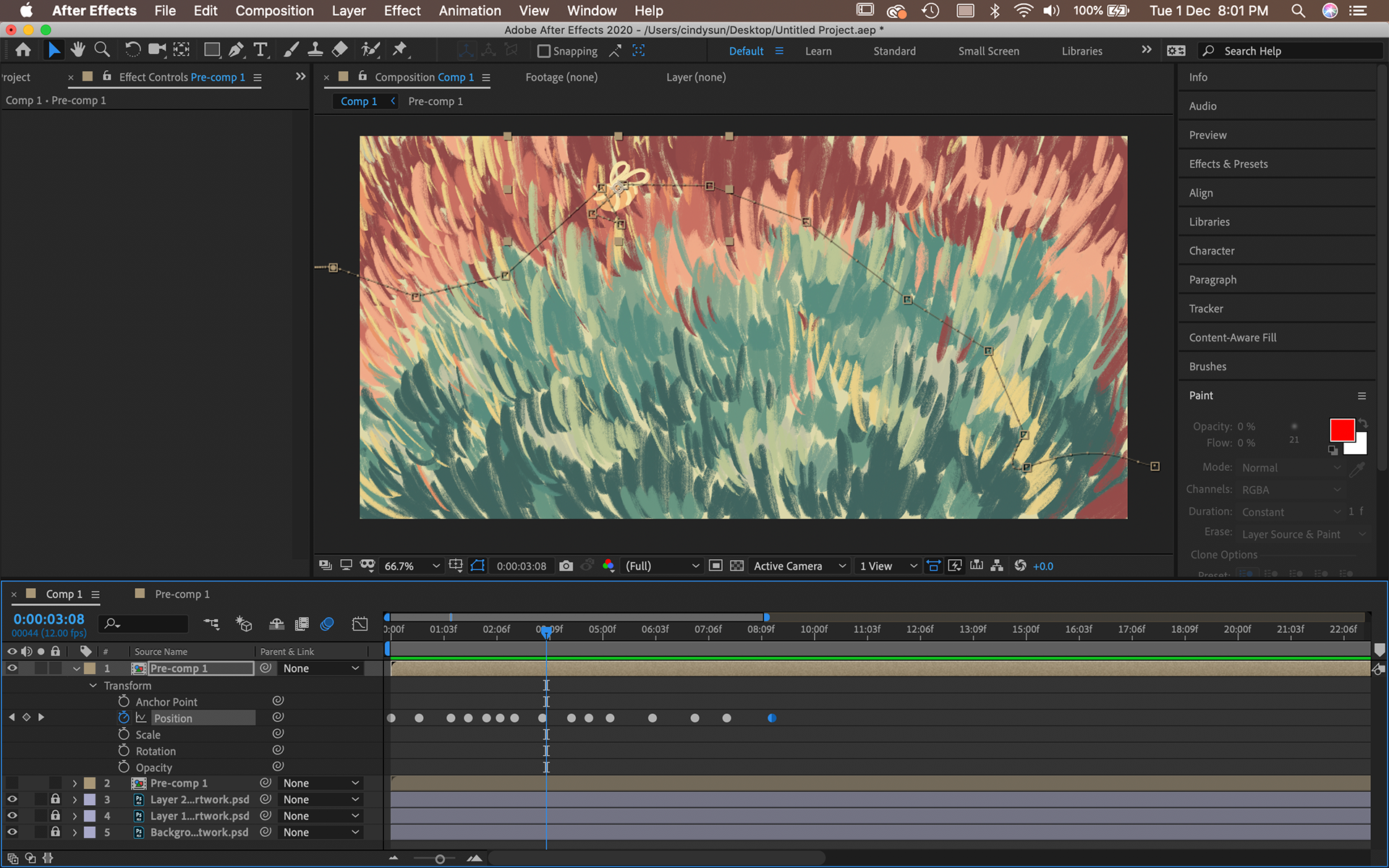Click the Motion Blur enable icon in timeline
1389x868 pixels.
pos(327,624)
